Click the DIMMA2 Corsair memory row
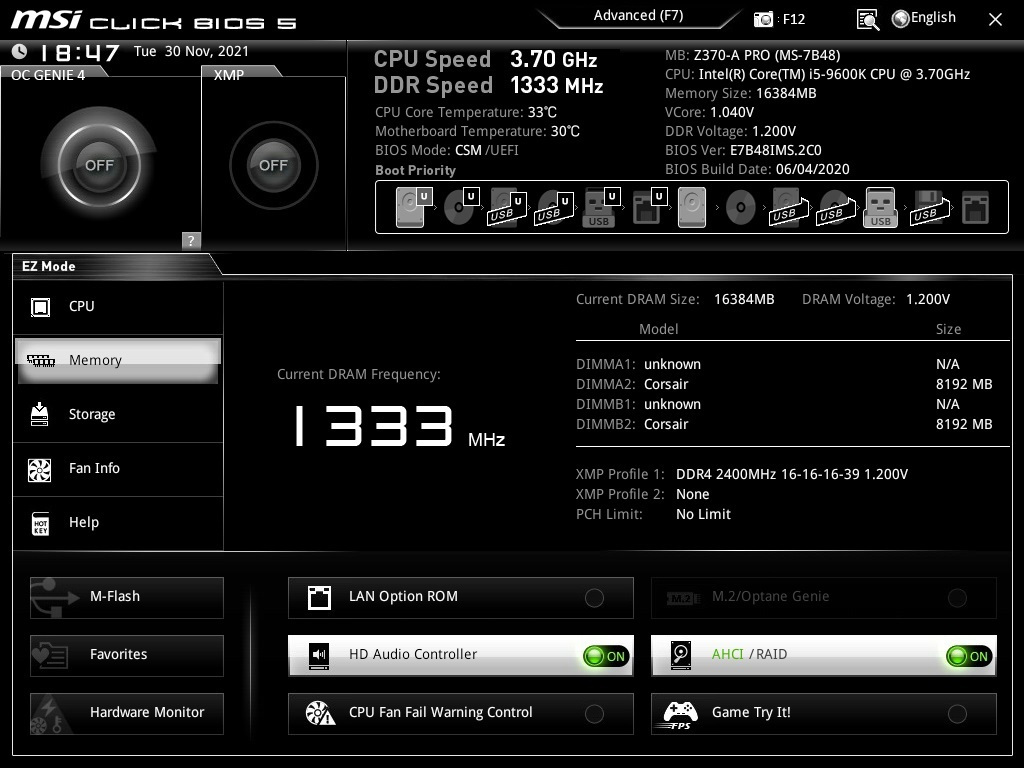This screenshot has height=768, width=1024. 784,385
